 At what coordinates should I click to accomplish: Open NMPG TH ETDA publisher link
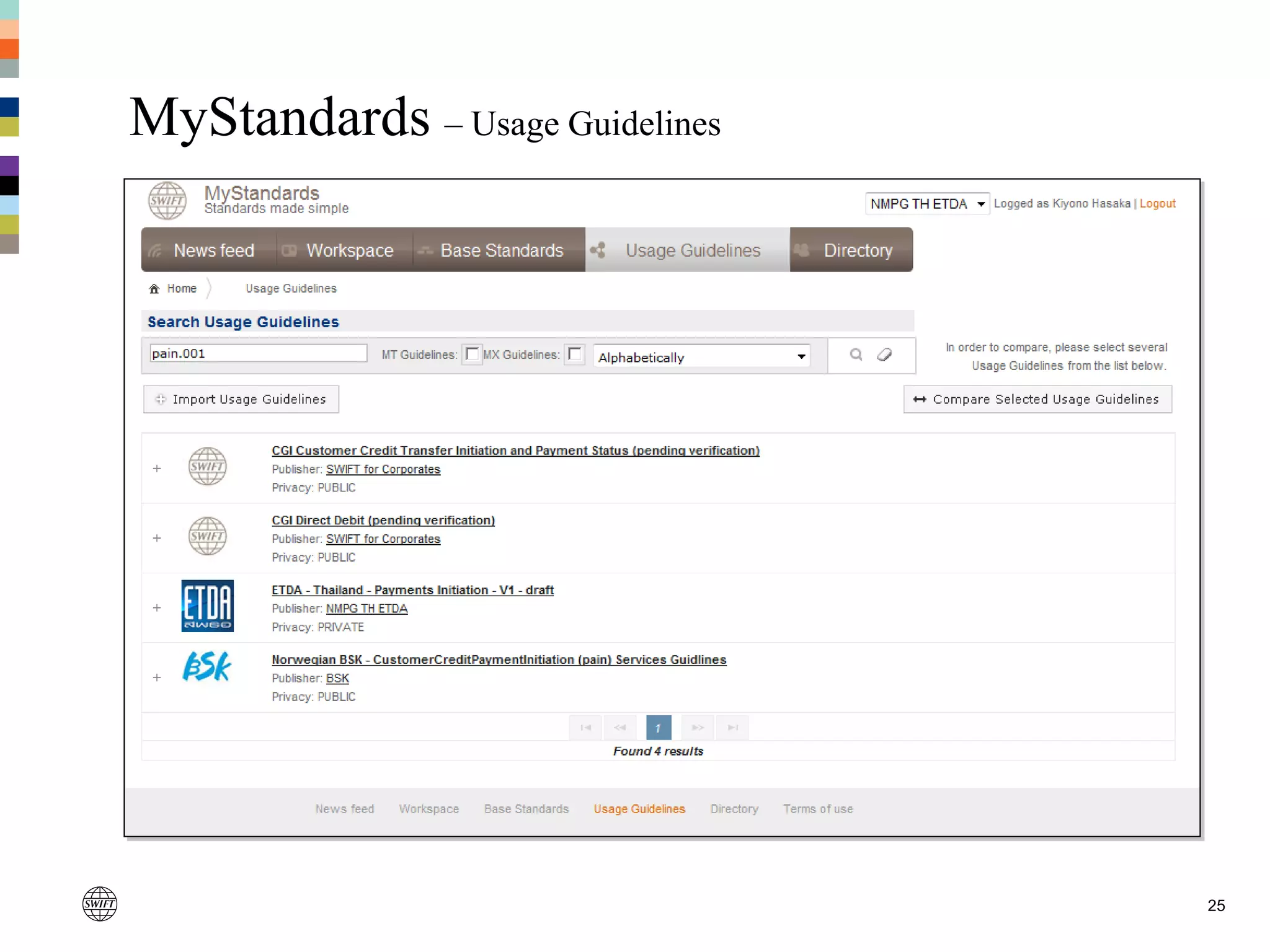coord(367,609)
